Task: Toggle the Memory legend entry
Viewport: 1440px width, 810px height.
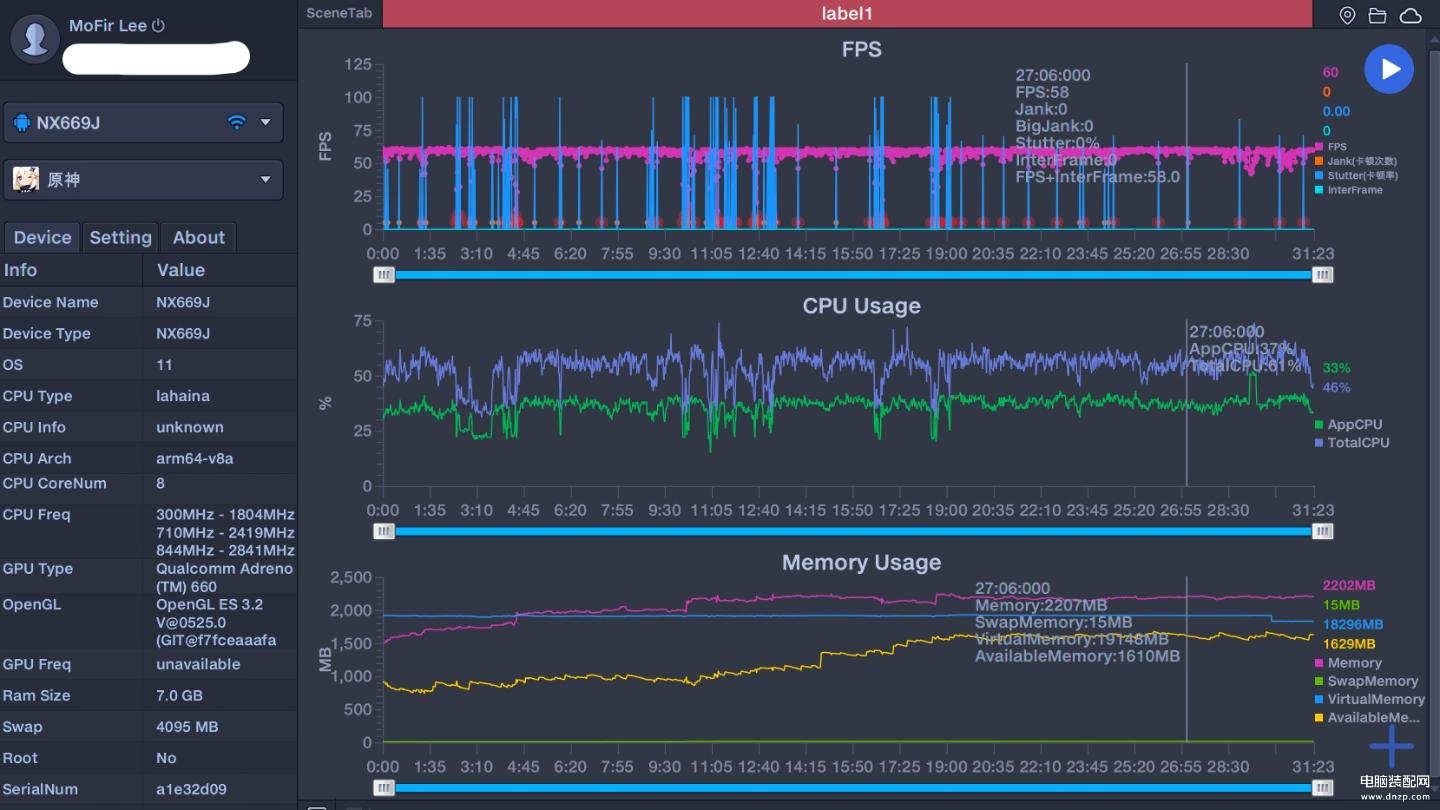Action: click(x=1348, y=663)
